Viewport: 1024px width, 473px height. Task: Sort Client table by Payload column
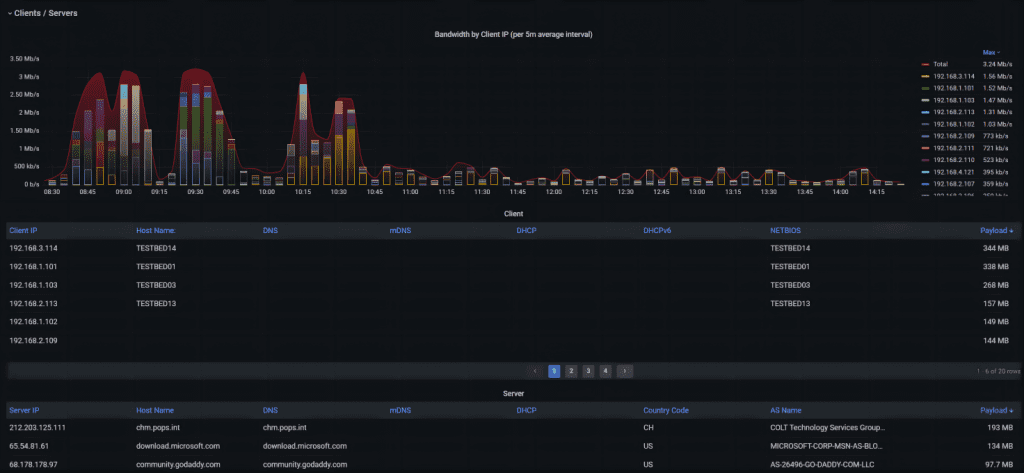click(x=994, y=230)
